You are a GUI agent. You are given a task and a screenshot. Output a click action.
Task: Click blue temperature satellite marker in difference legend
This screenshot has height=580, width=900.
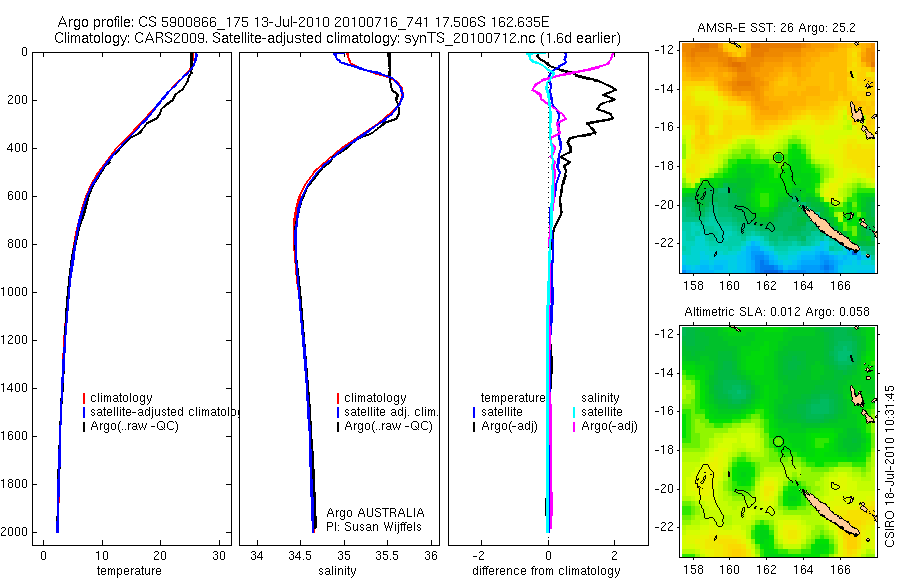(x=474, y=412)
